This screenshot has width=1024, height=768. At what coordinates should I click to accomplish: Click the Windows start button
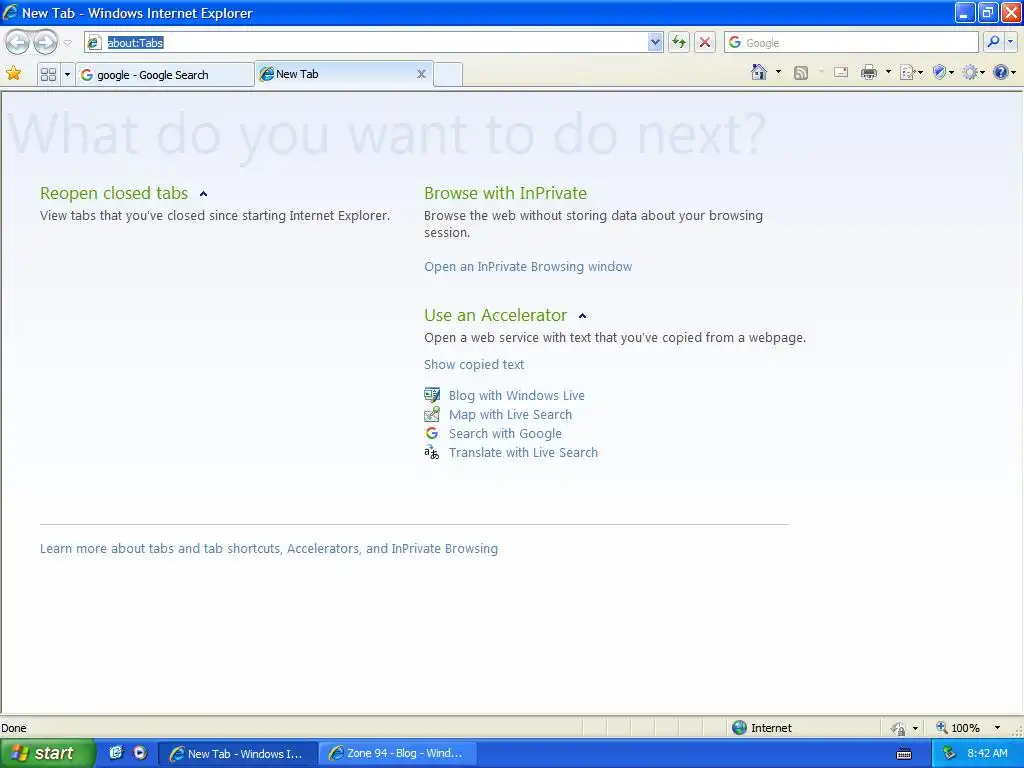pyautogui.click(x=47, y=753)
